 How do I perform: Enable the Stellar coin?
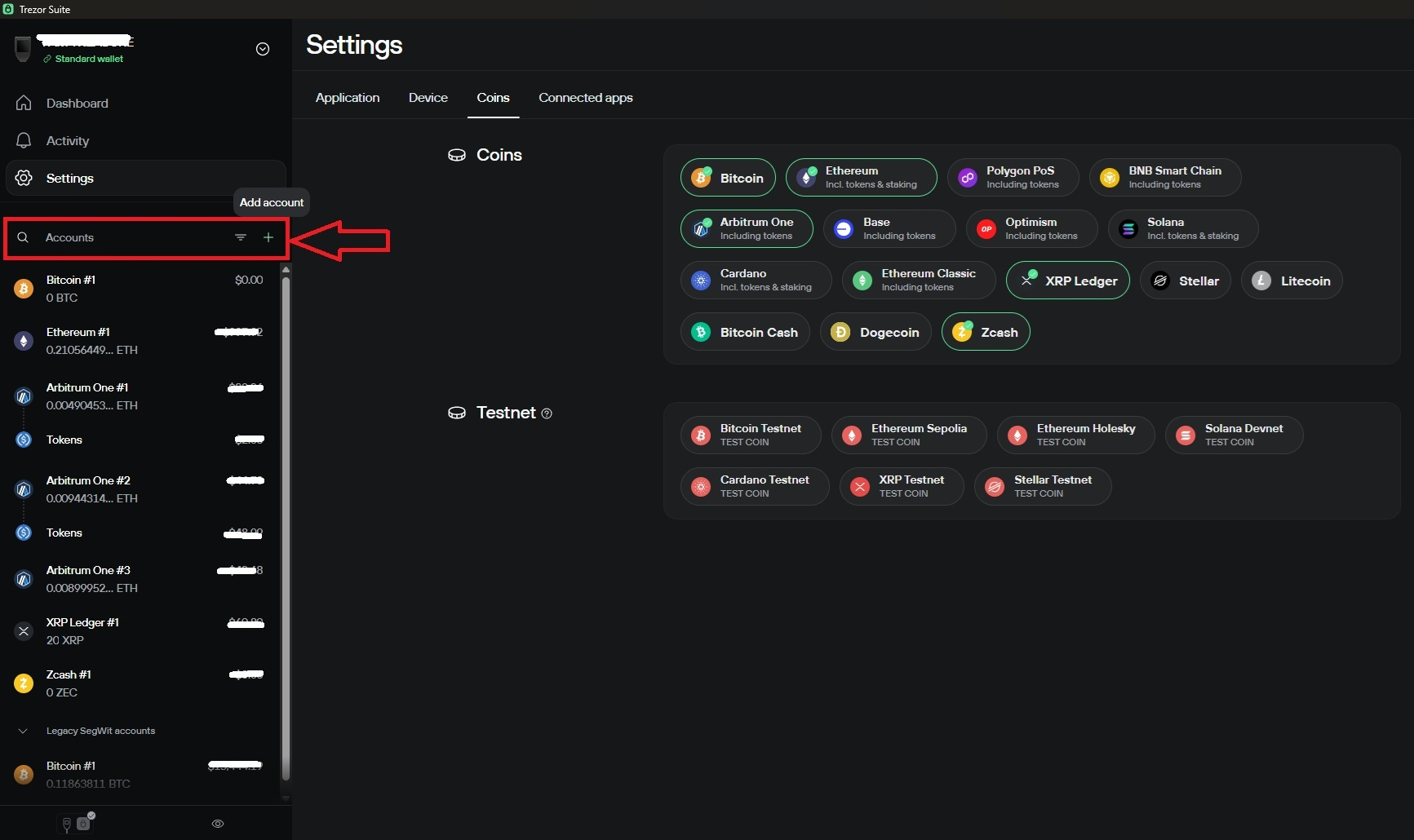click(x=1185, y=281)
